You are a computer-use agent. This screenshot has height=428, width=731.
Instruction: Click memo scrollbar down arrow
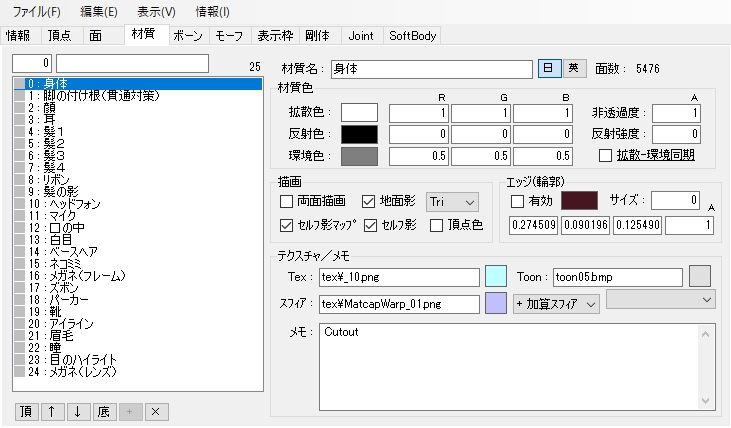click(705, 401)
